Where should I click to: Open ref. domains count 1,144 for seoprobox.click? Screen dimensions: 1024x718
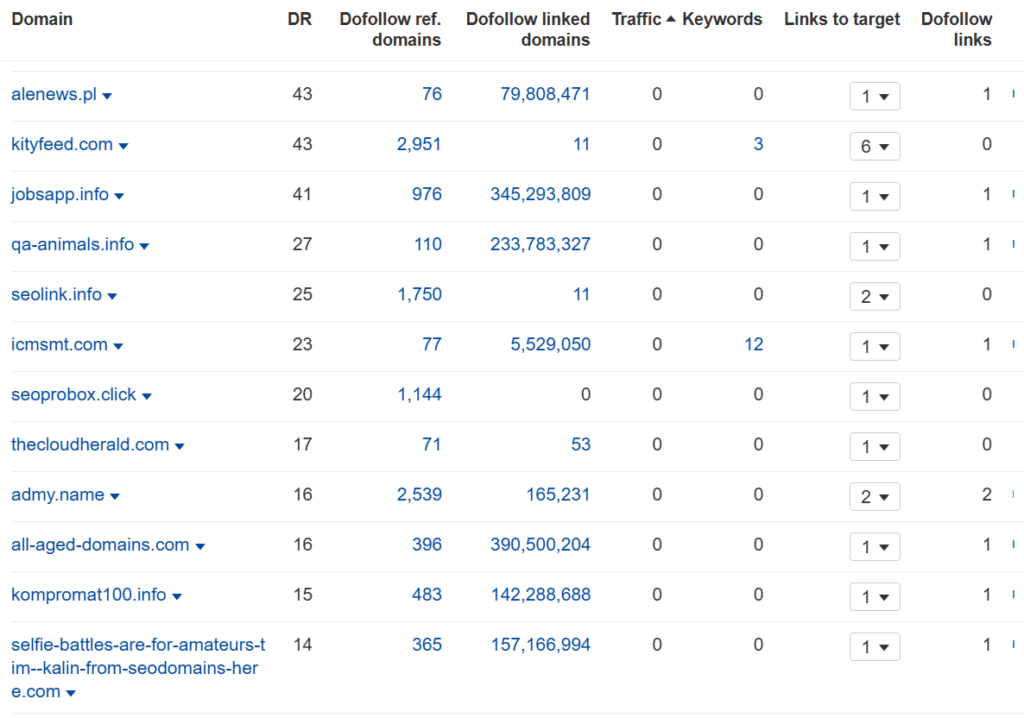point(420,394)
